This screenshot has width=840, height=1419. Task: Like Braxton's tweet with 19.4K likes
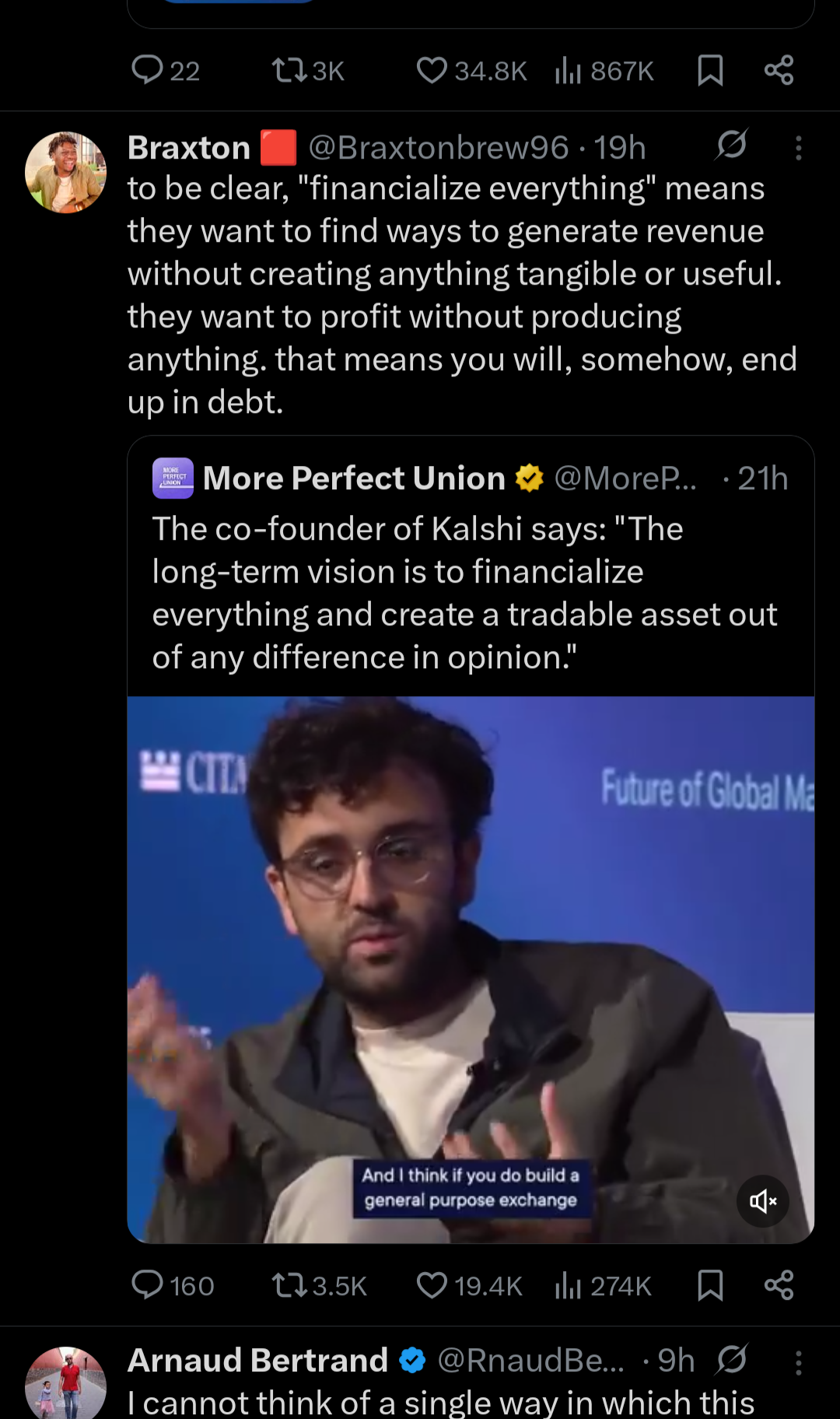click(432, 1285)
